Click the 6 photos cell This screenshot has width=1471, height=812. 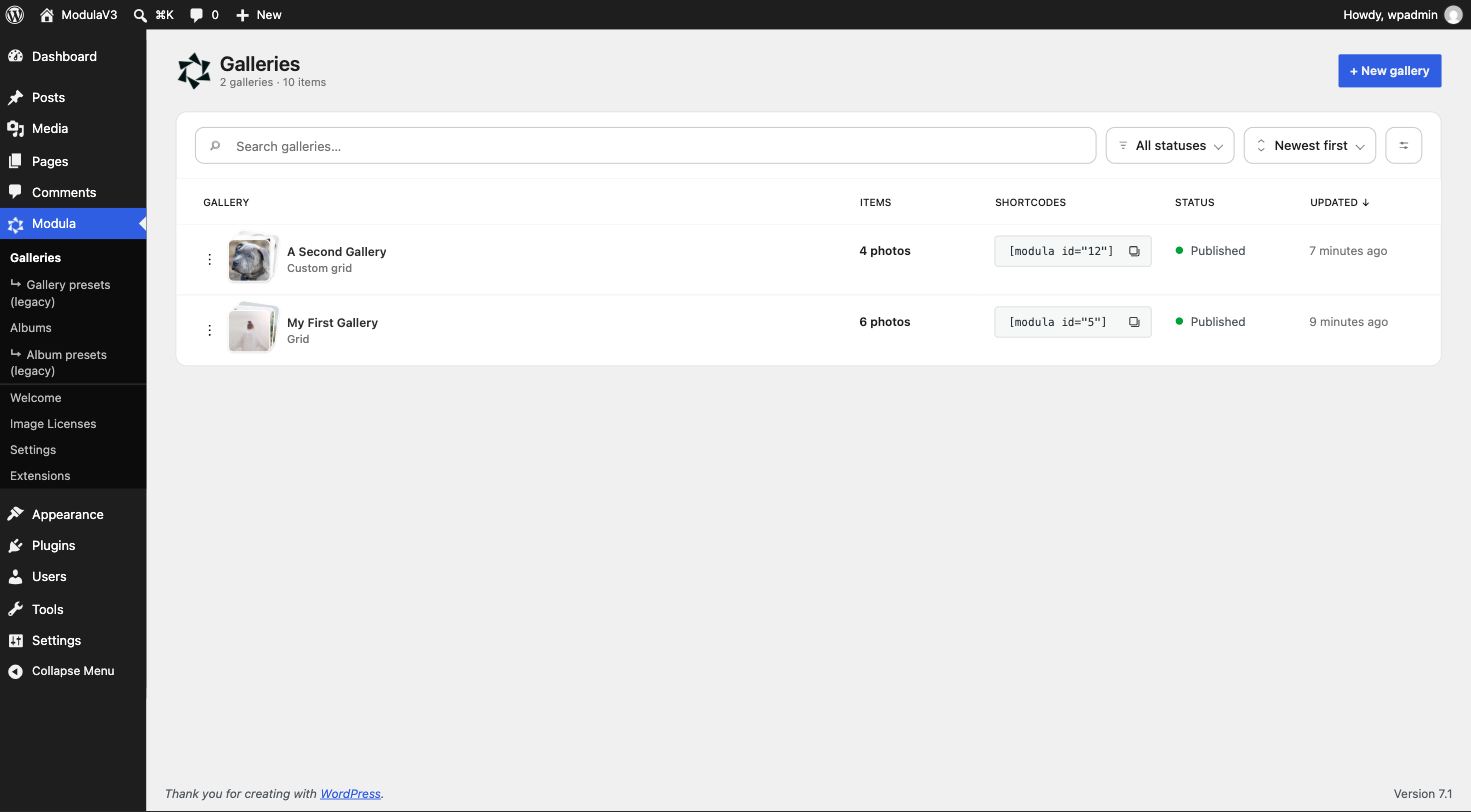point(885,322)
